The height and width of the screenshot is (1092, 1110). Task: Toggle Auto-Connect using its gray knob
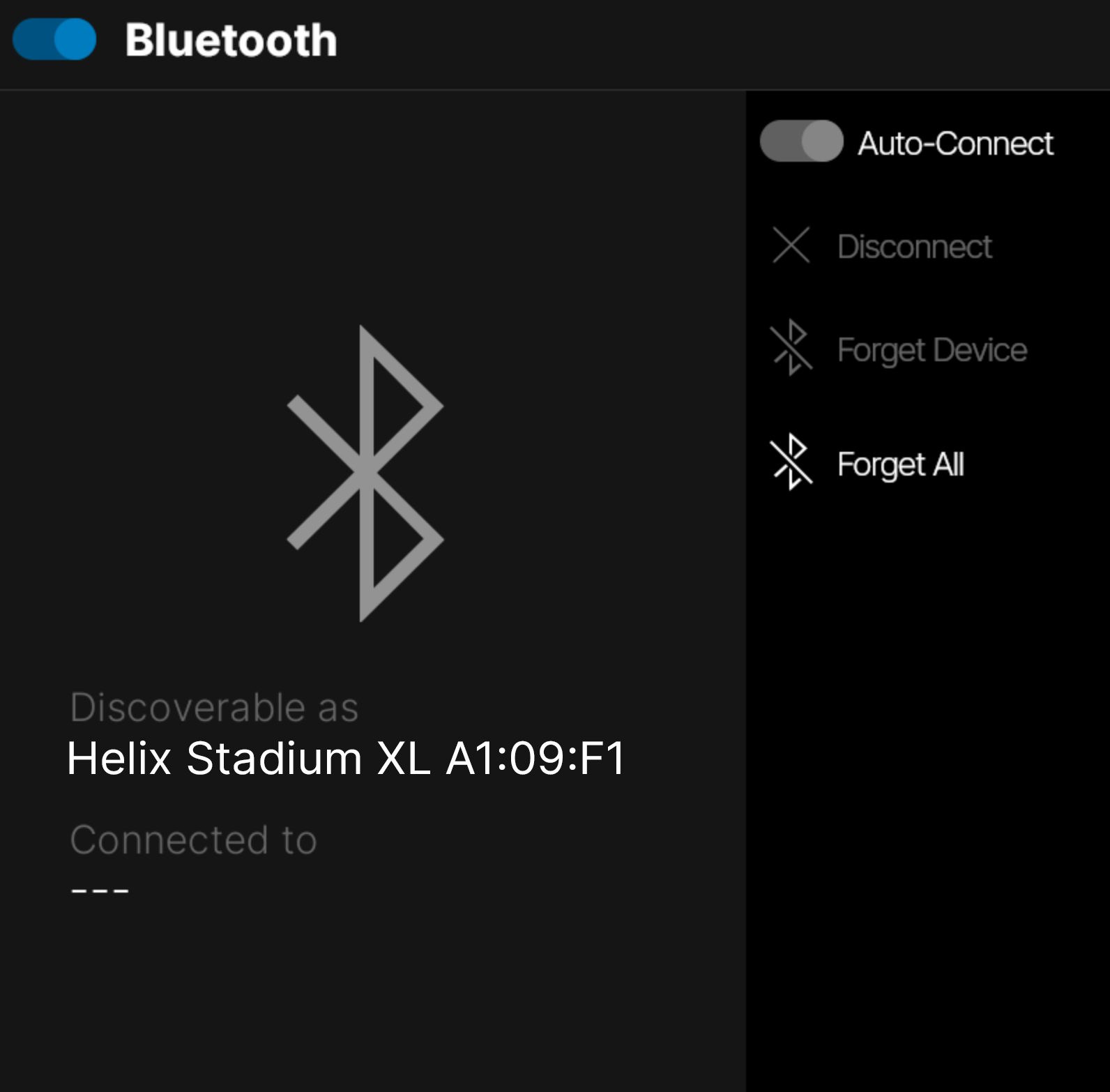tap(819, 142)
